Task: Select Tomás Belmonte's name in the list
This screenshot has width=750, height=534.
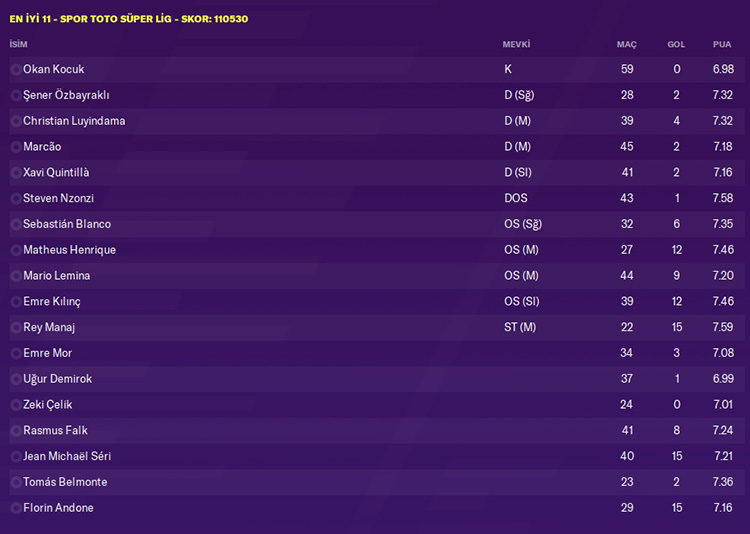Action: (65, 483)
